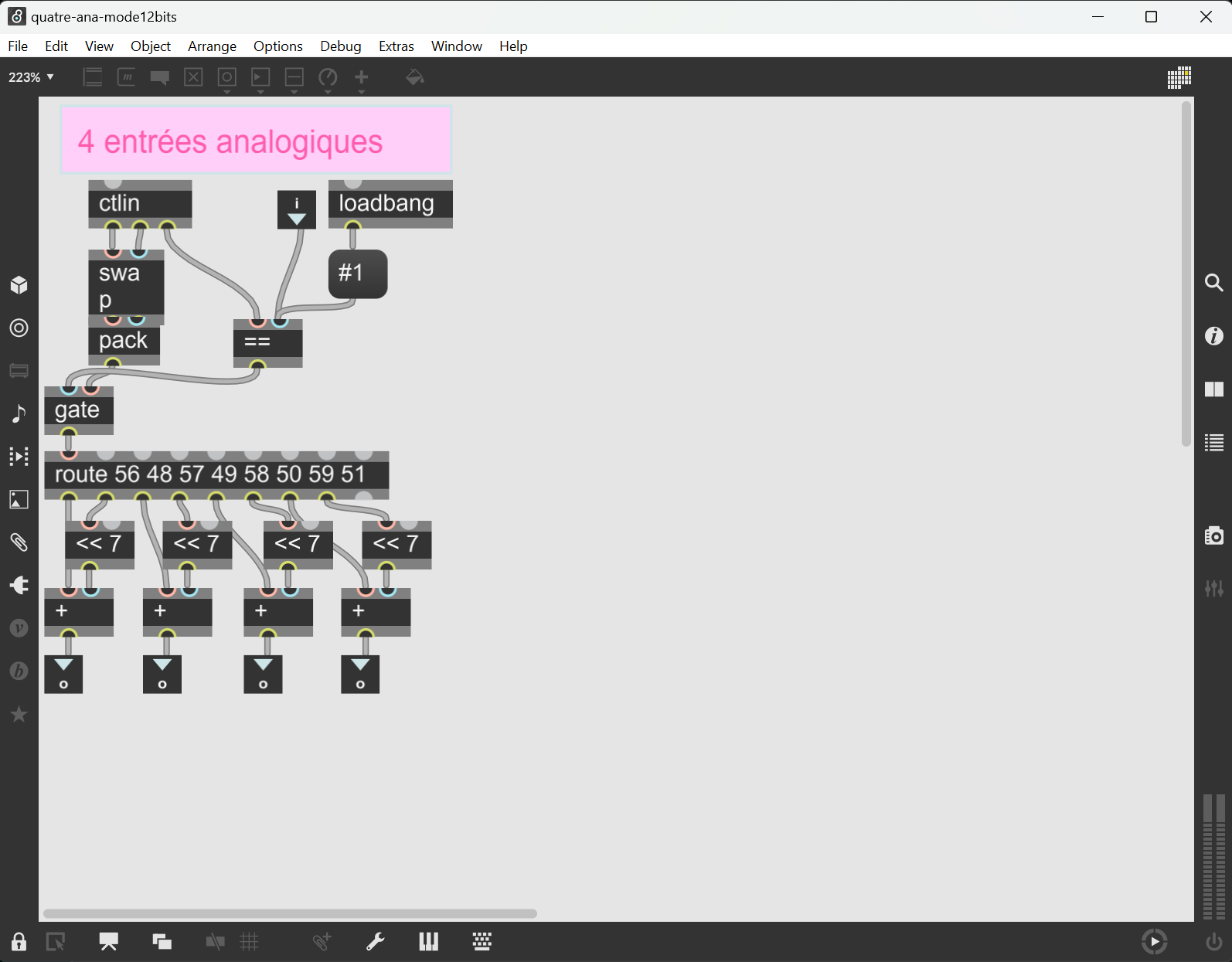This screenshot has height=962, width=1232.
Task: Open the sequence step icon in left sidebar
Action: click(19, 456)
